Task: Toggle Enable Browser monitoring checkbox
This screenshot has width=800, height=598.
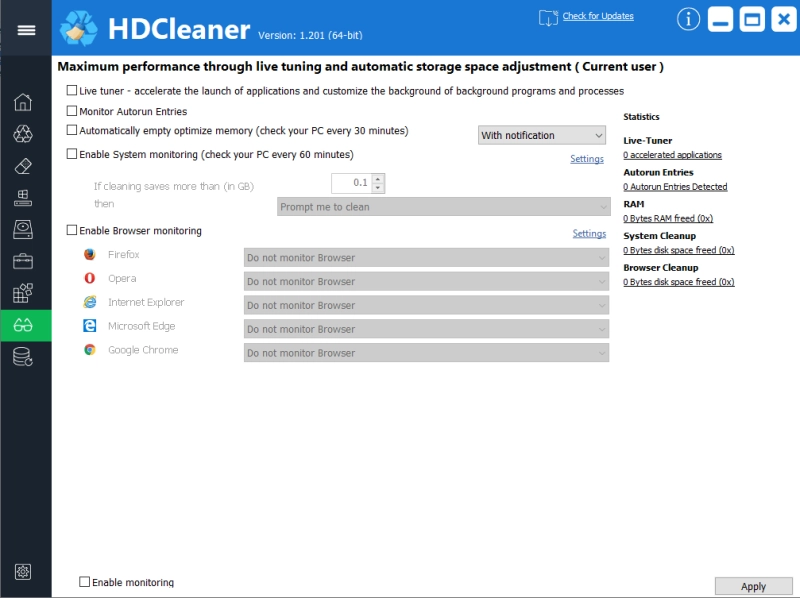Action: (72, 230)
